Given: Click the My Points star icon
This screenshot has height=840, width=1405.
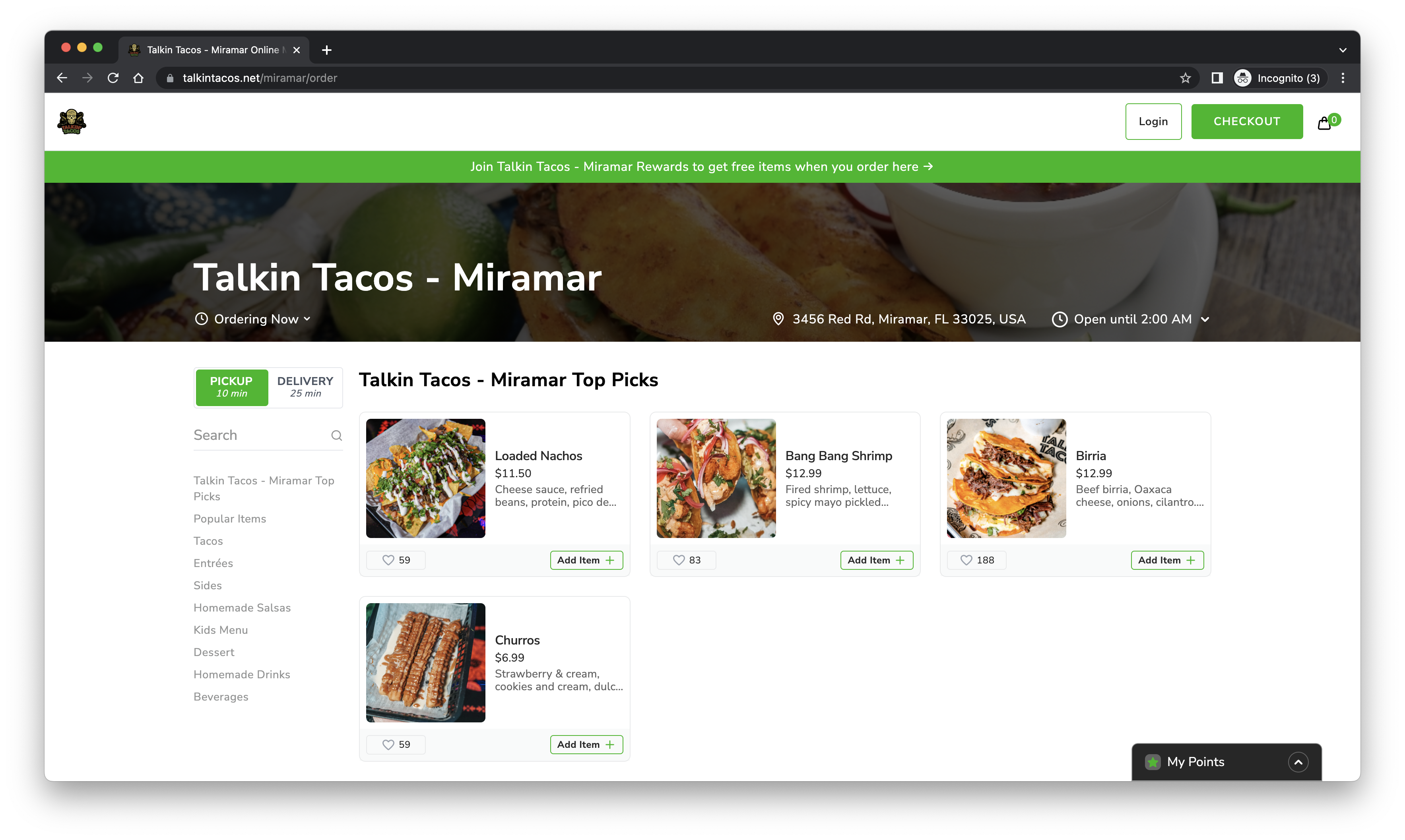Looking at the screenshot, I should coord(1153,762).
